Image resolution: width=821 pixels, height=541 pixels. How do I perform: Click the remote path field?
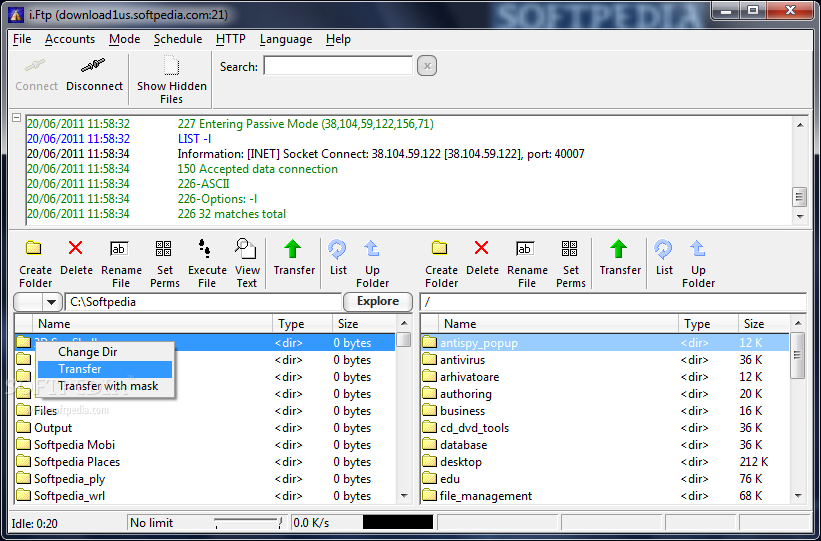tap(613, 302)
